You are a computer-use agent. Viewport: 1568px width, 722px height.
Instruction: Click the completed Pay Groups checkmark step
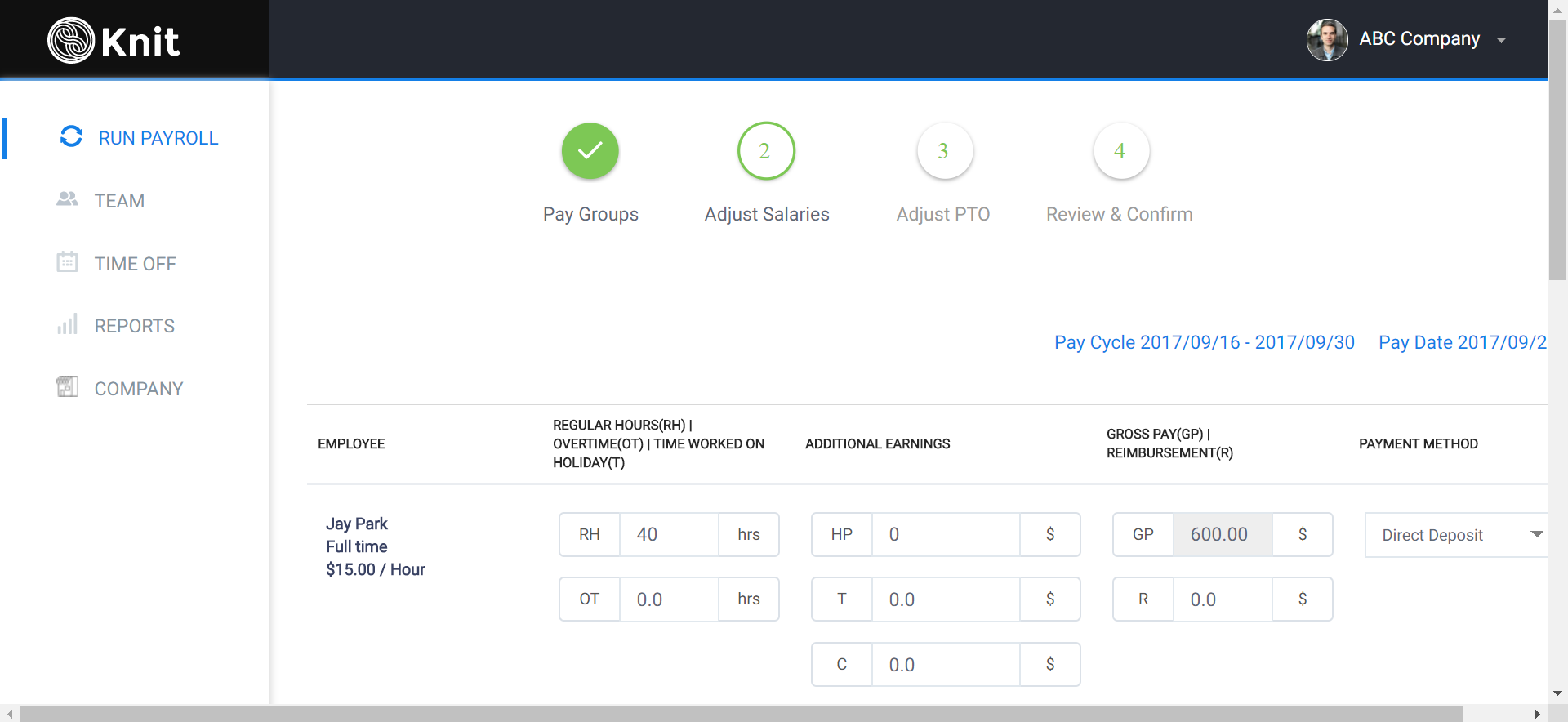(590, 151)
